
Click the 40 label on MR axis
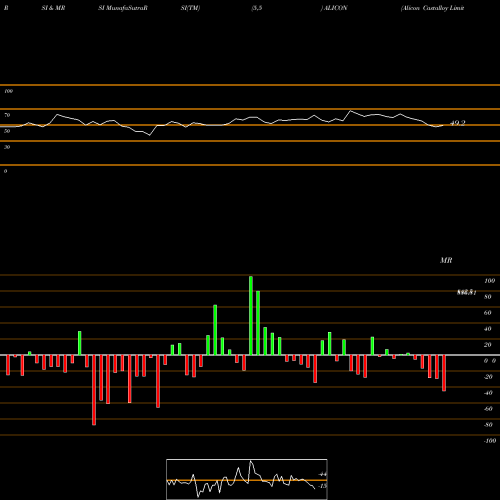pos(488,329)
